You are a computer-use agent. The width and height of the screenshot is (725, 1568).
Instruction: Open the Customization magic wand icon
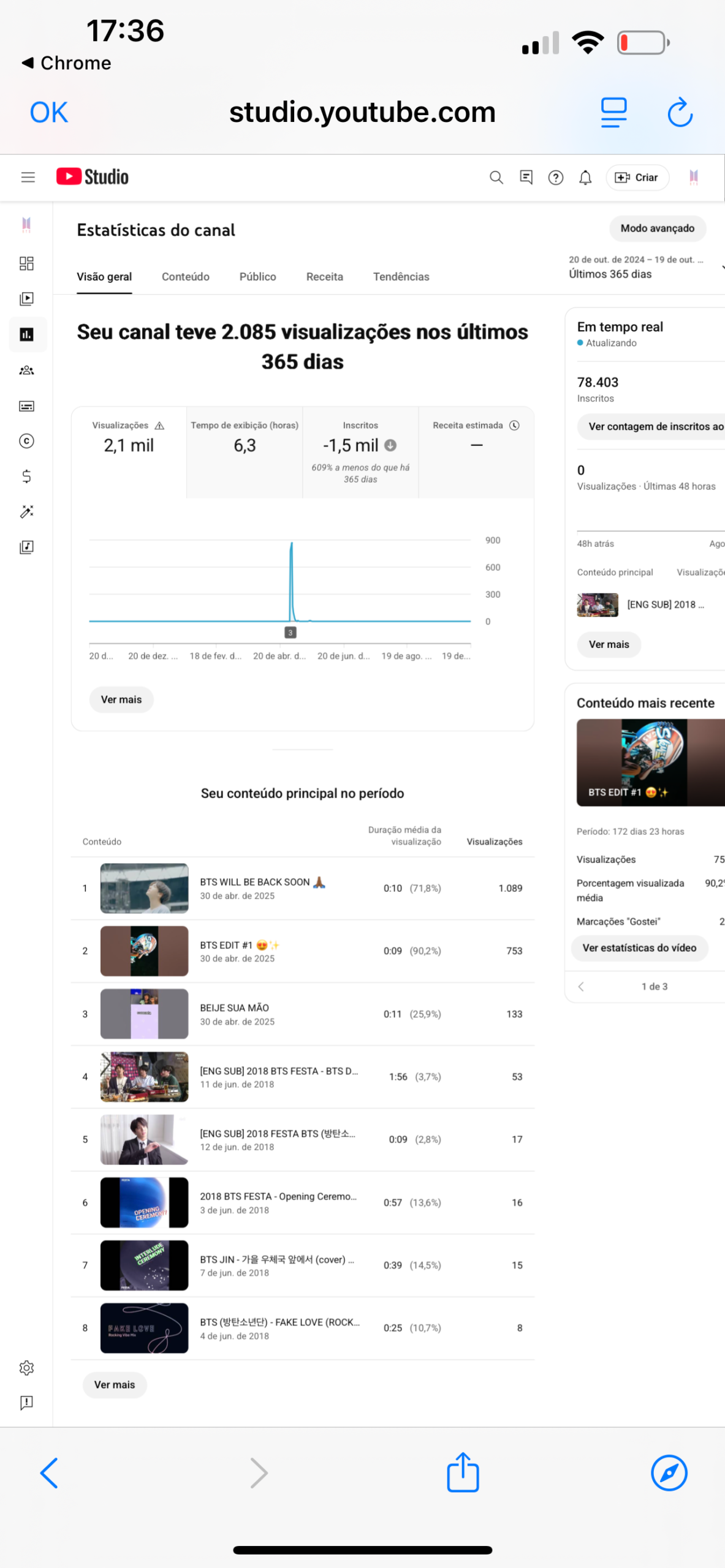point(26,512)
